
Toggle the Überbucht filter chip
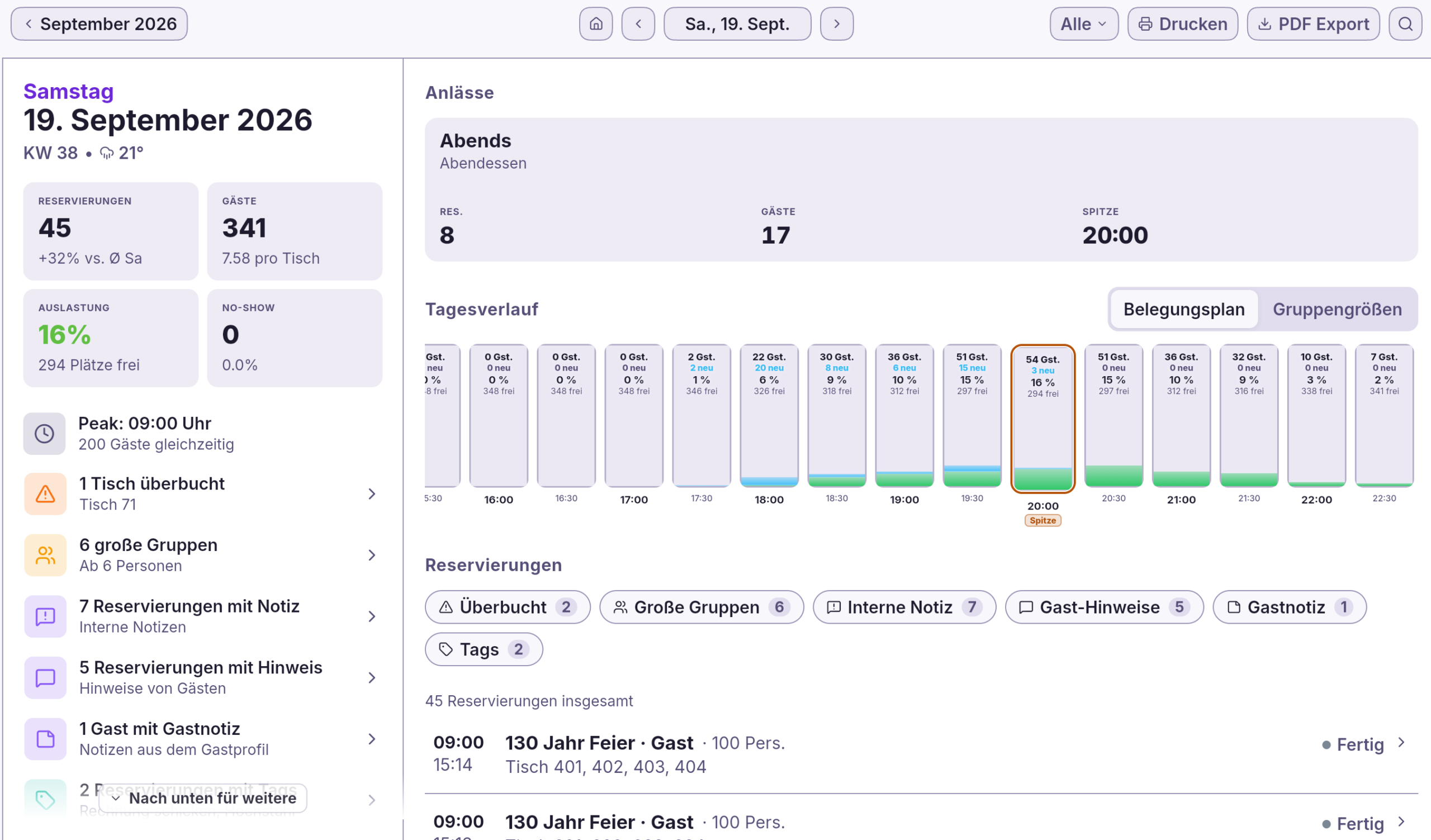click(507, 608)
